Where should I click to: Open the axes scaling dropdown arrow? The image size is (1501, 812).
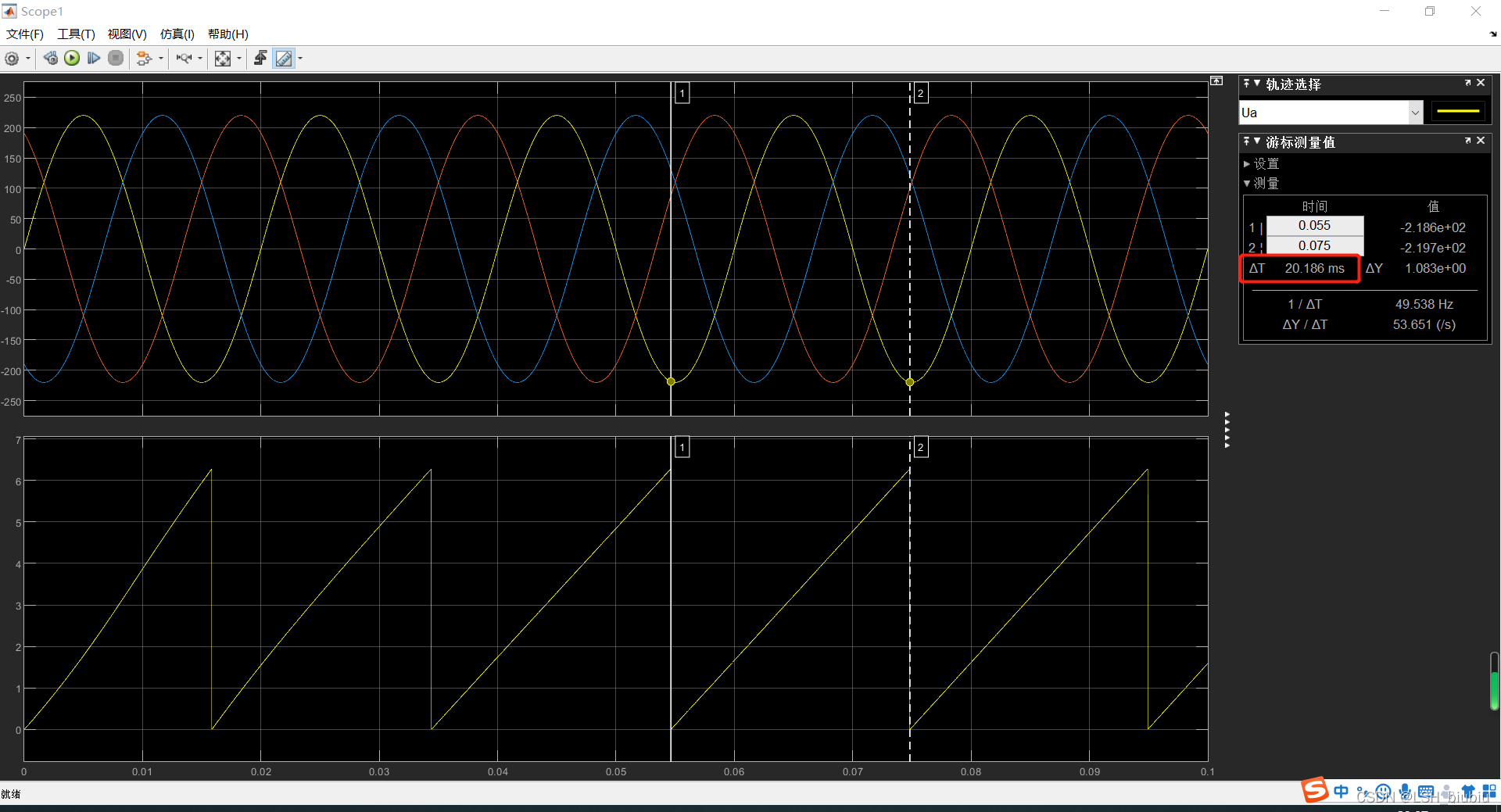[239, 59]
